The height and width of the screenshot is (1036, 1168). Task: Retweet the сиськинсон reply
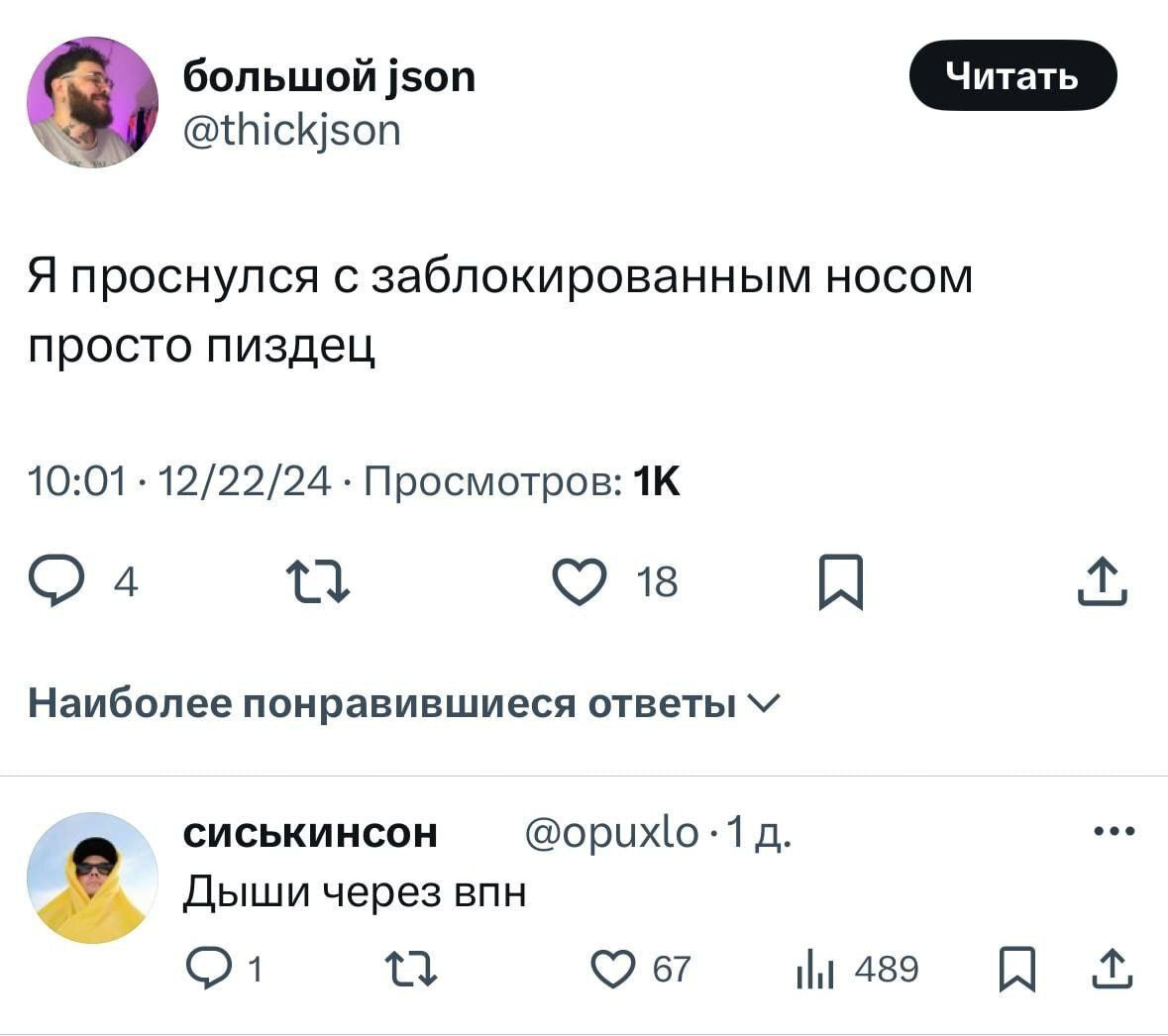coord(410,969)
